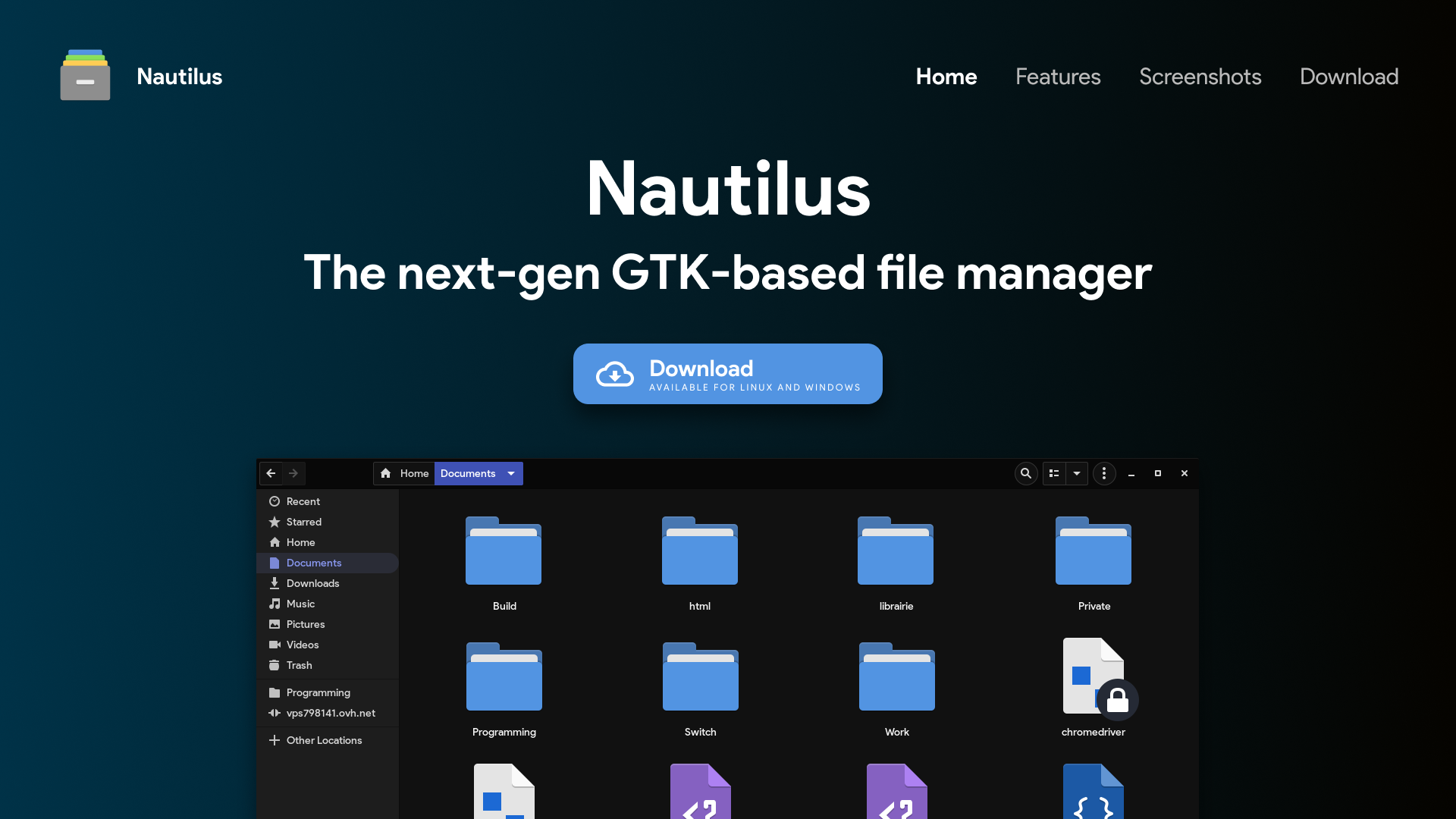Click the Starred sidebar icon
Screen dimensions: 1456x819
click(x=275, y=522)
